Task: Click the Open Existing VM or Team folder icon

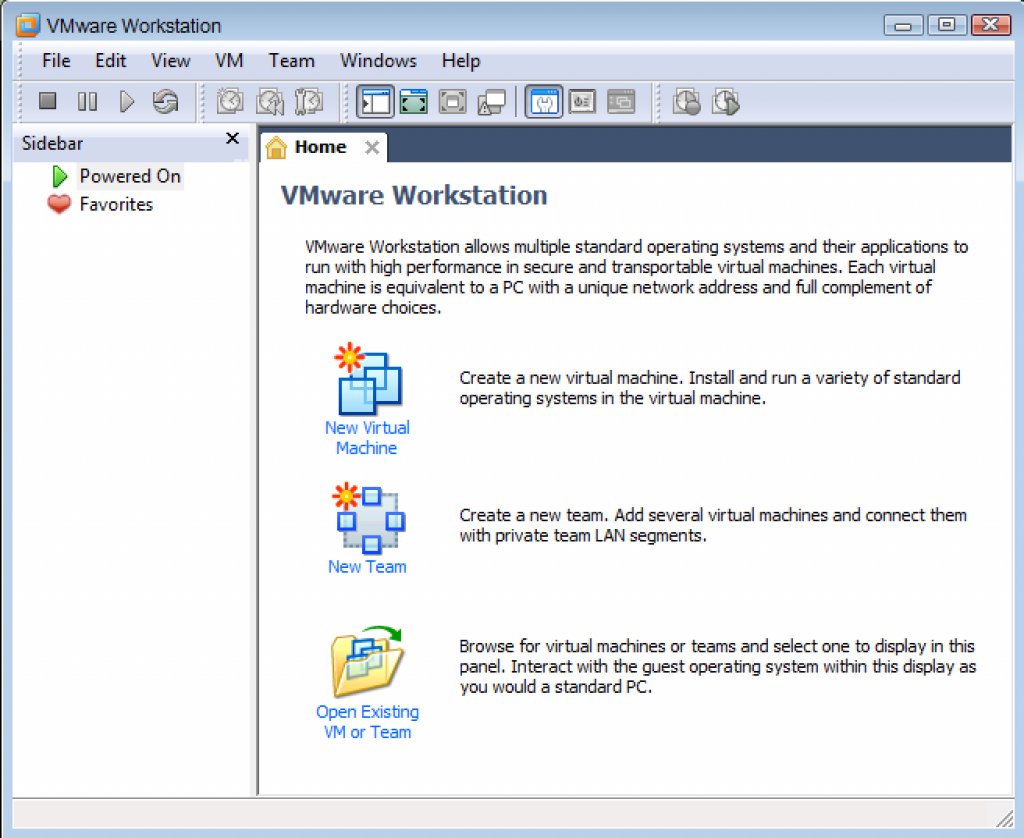Action: point(367,661)
